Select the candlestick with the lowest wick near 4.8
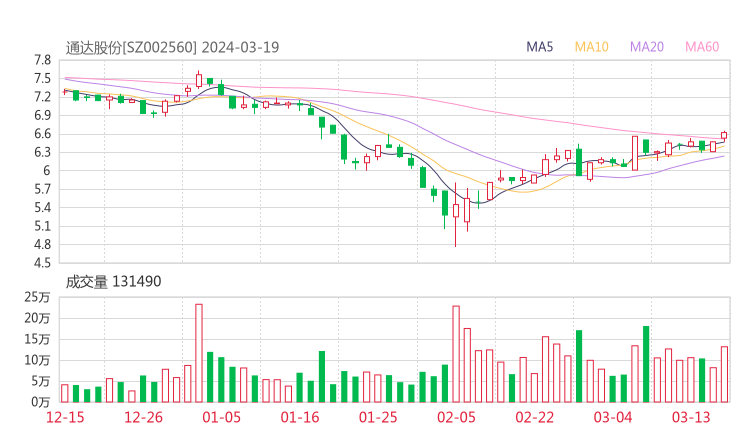This screenshot has width=740, height=440. (x=456, y=214)
